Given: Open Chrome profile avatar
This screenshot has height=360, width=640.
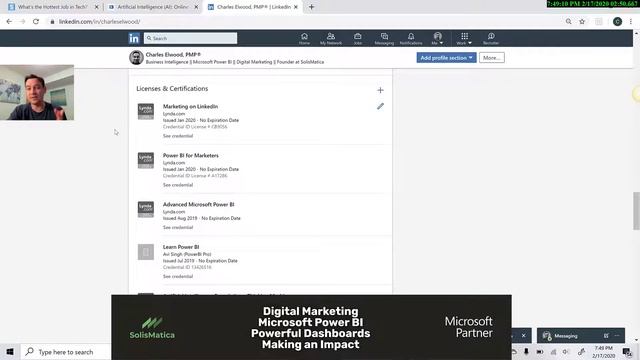Looking at the screenshot, I should (617, 22).
